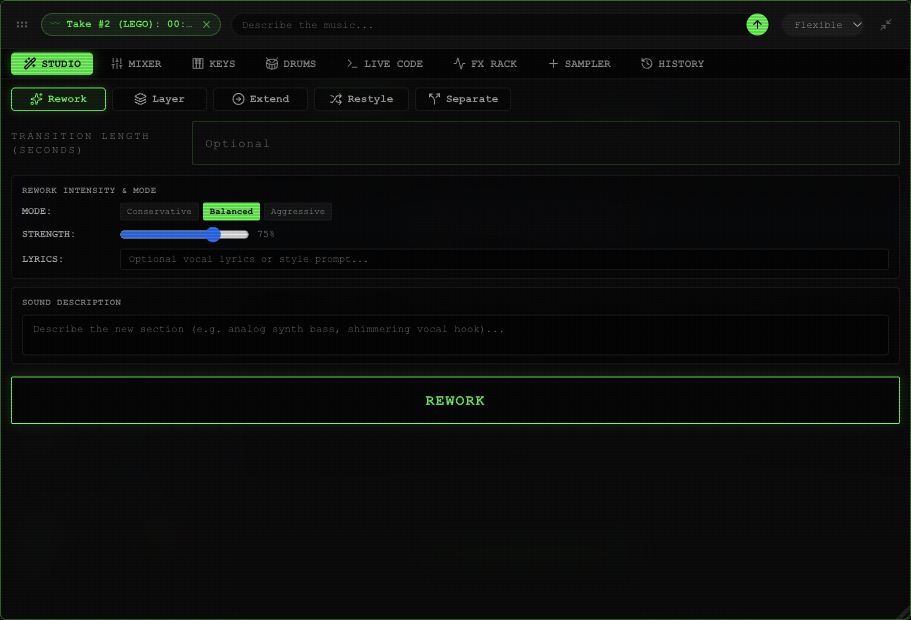The width and height of the screenshot is (911, 620).
Task: Open the FX RACK tab
Action: (x=485, y=63)
